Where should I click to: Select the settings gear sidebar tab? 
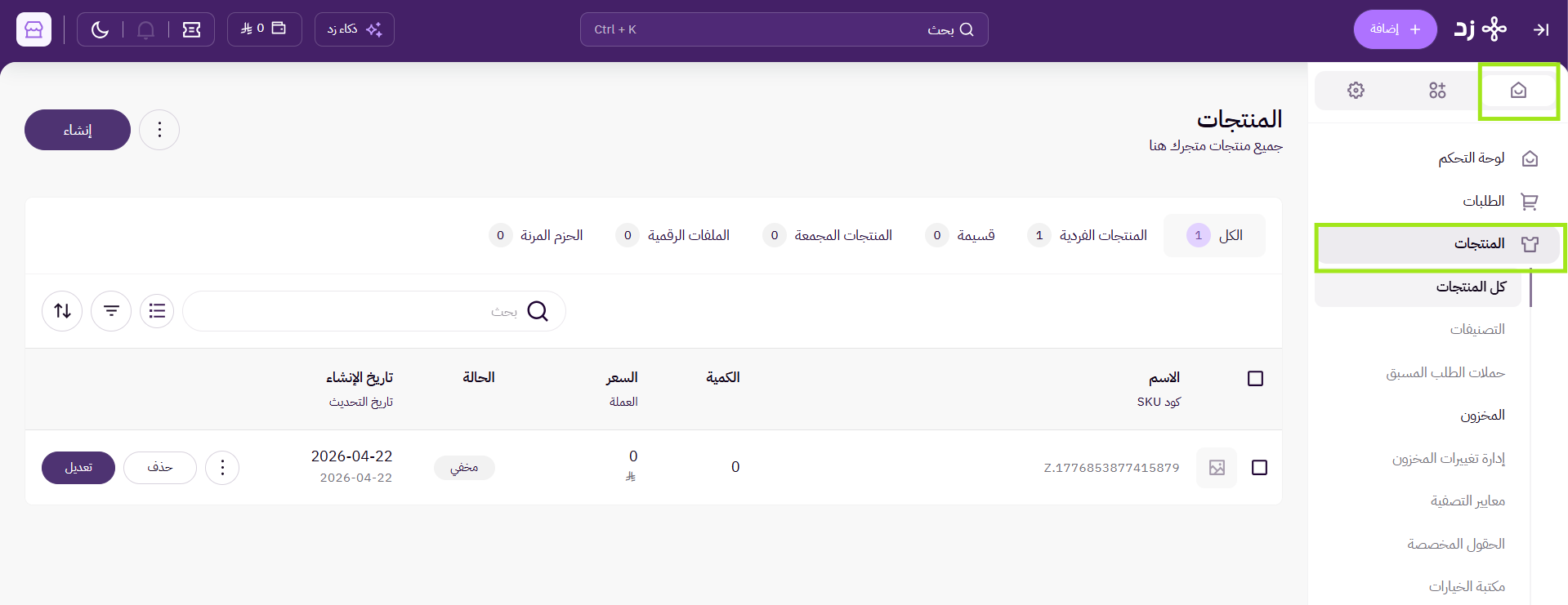[x=1356, y=90]
